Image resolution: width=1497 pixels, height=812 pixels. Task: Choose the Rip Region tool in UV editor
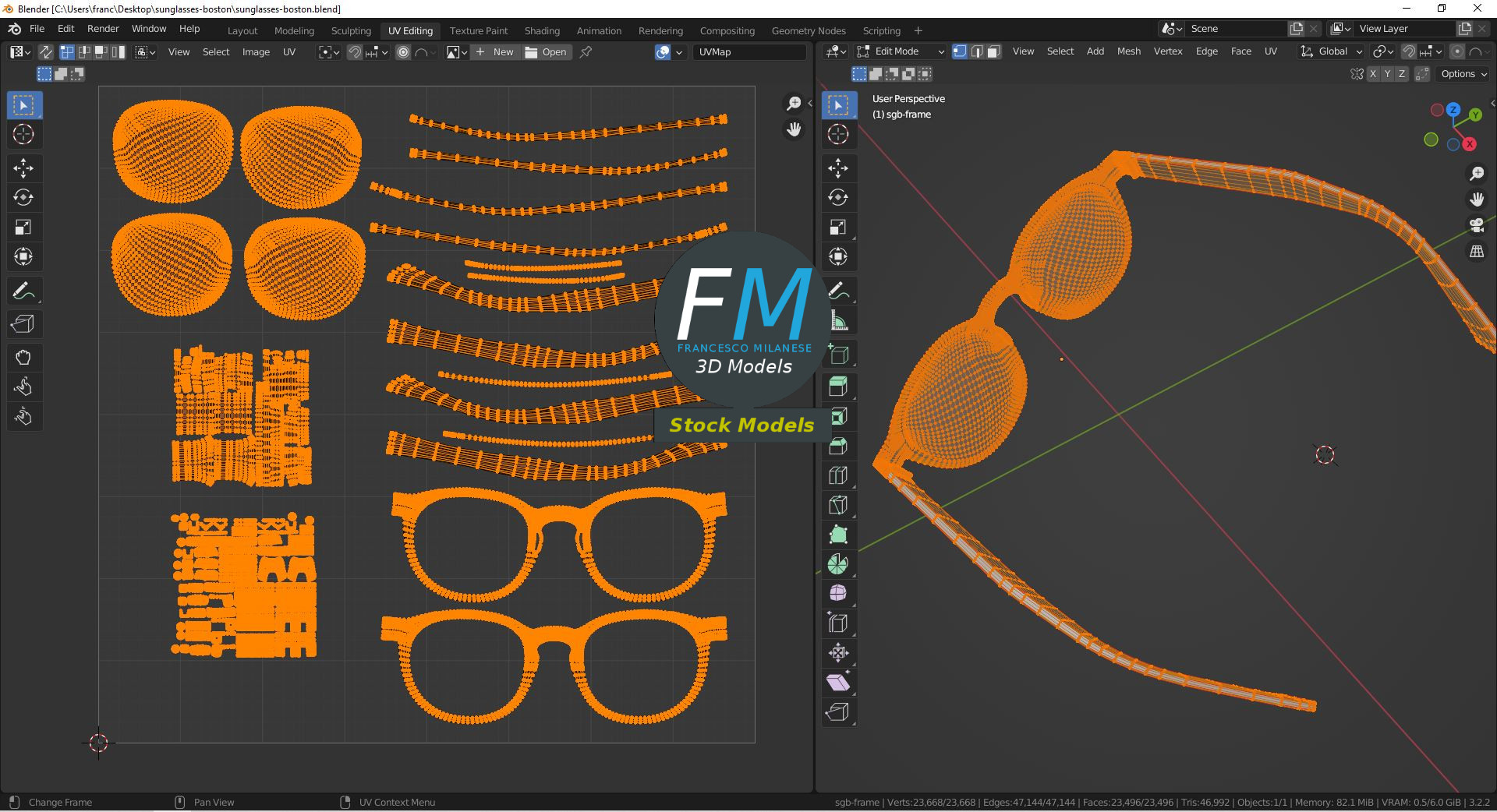point(23,324)
